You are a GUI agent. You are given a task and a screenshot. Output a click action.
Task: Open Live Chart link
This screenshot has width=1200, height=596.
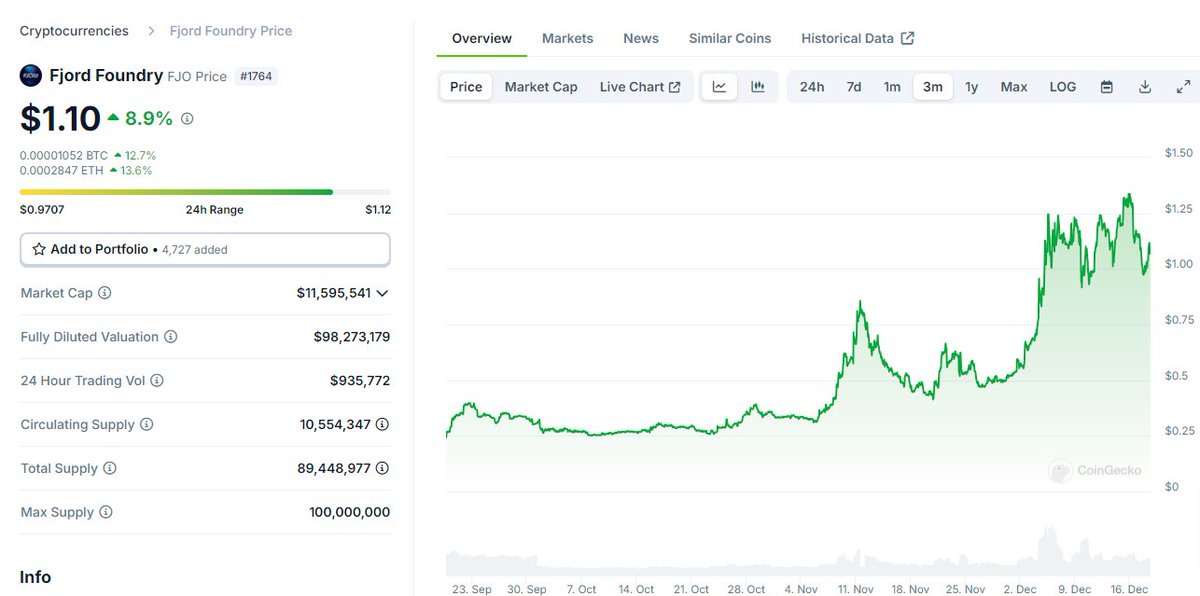640,87
